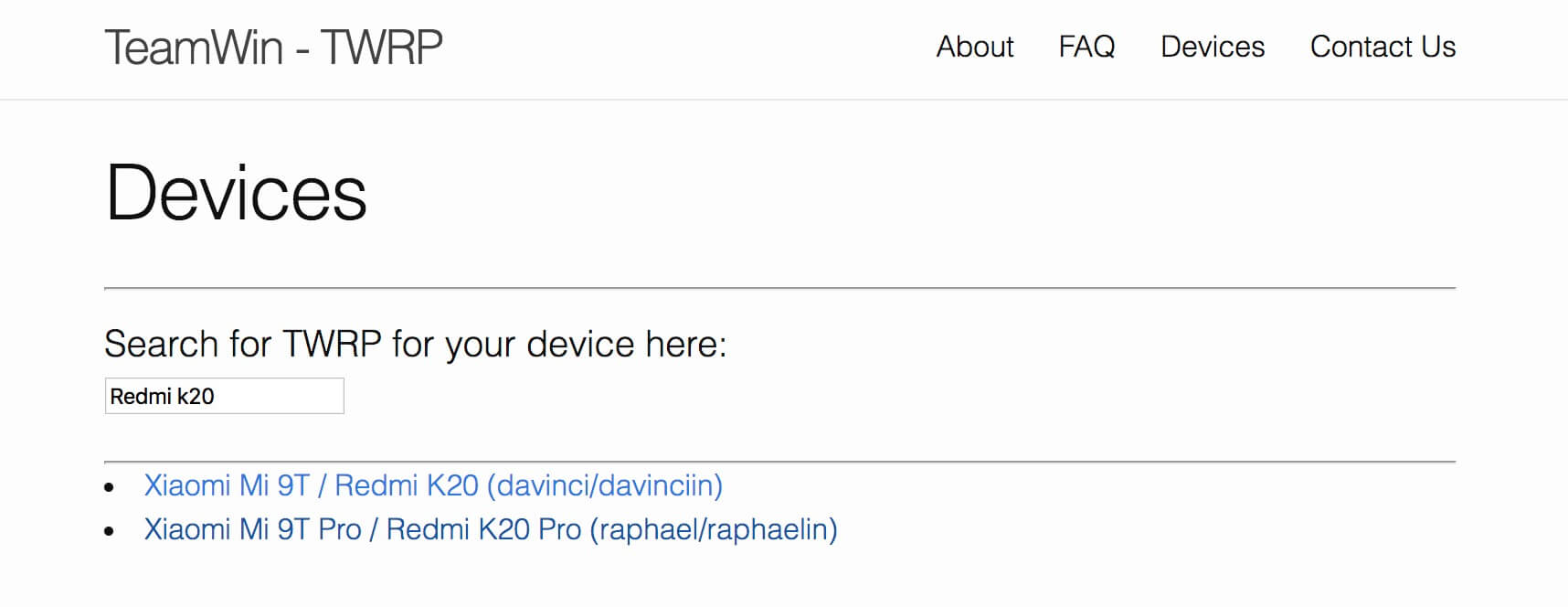Open the Contact Us page
The image size is (1568, 607).
(1383, 47)
